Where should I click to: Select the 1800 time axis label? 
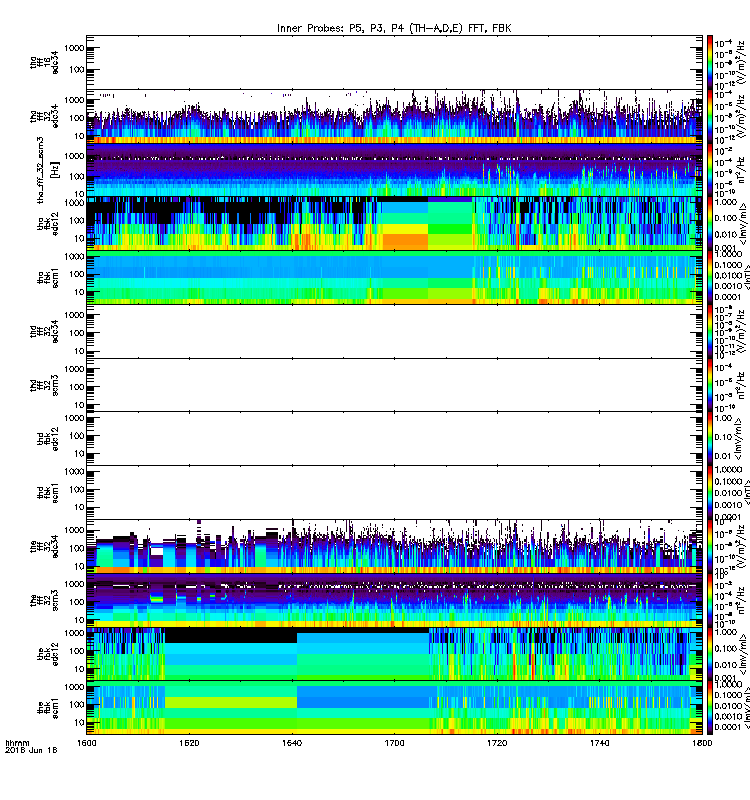(702, 743)
